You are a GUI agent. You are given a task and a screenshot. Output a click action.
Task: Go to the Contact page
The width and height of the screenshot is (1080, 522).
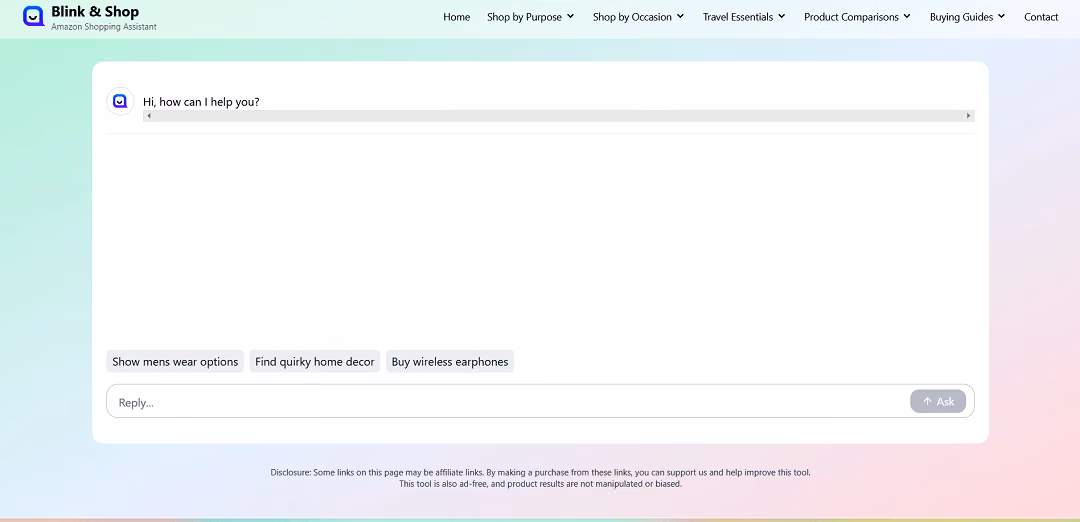point(1041,17)
